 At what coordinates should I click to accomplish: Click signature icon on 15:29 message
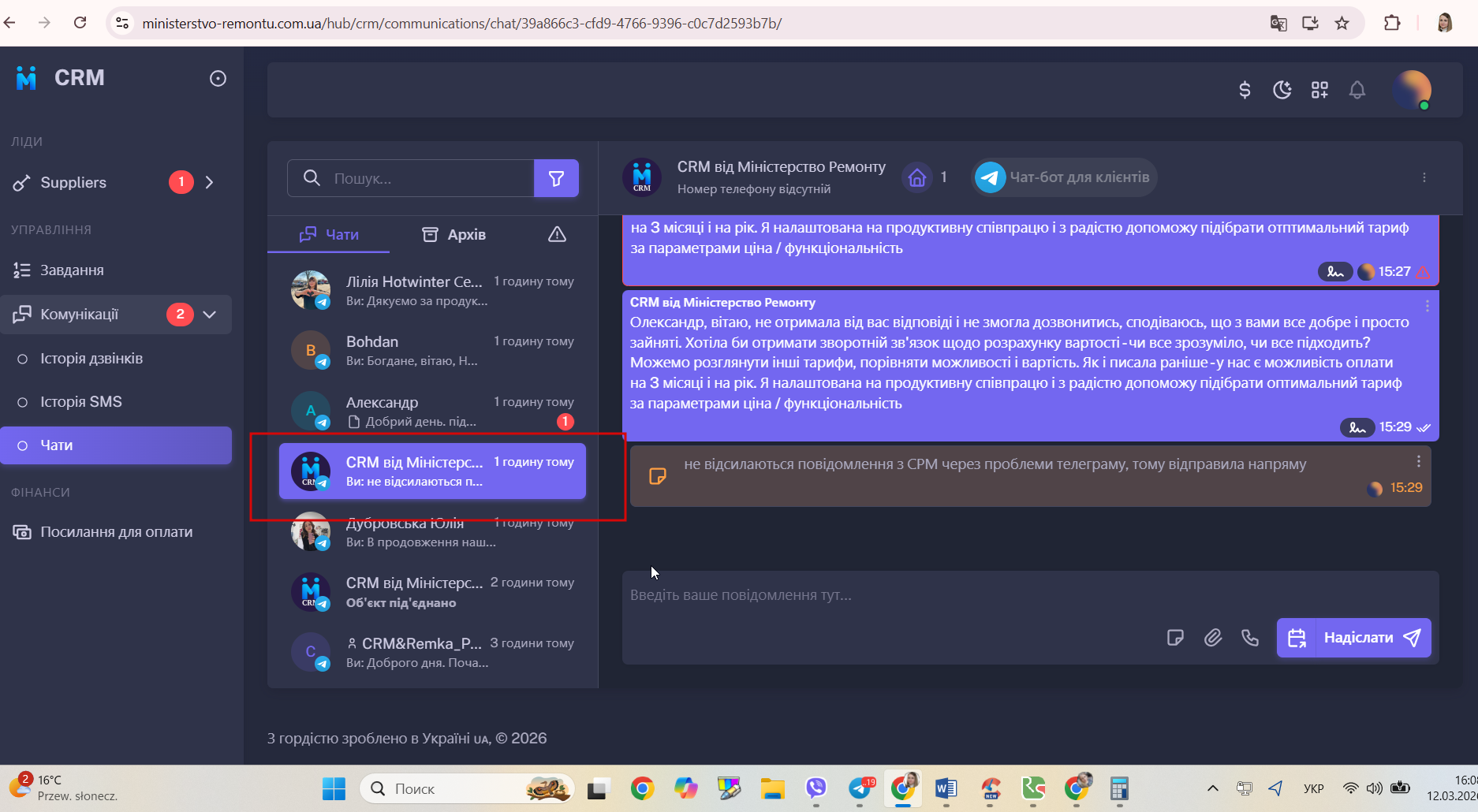click(1357, 427)
